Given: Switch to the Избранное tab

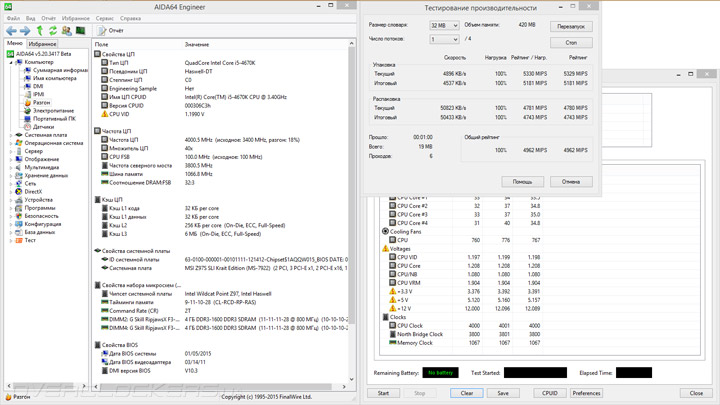Looking at the screenshot, I should tap(42, 44).
